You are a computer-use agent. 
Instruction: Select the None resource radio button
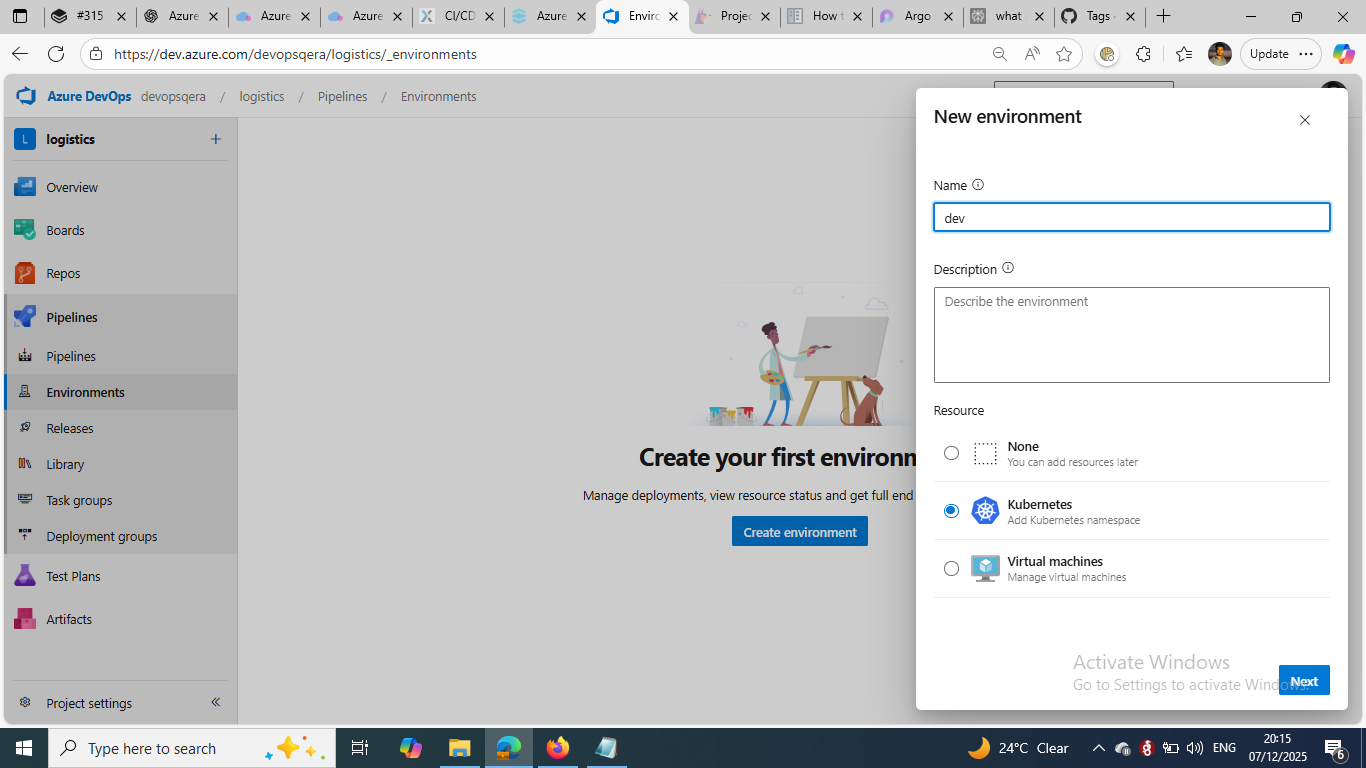[x=951, y=453]
